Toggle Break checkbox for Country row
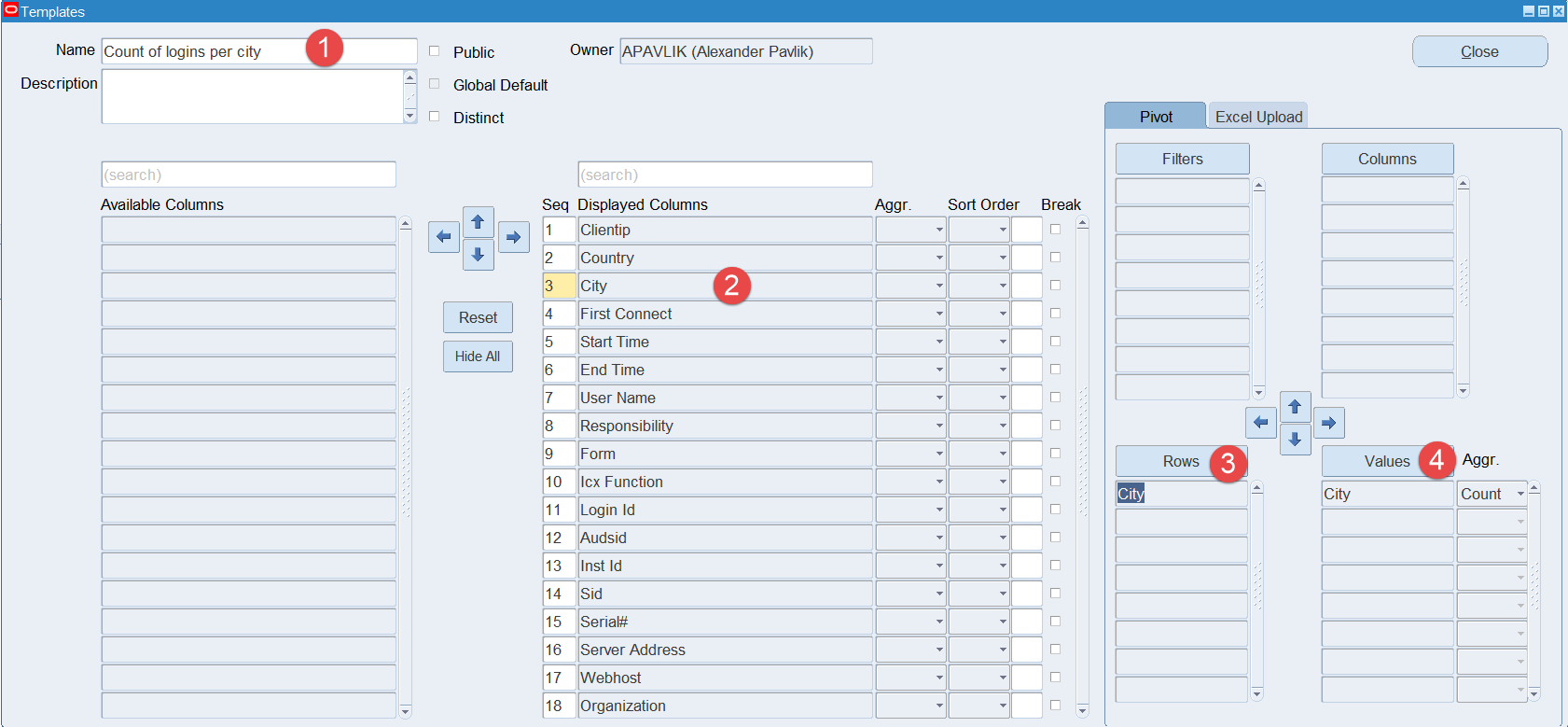Image resolution: width=1568 pixels, height=727 pixels. pos(1055,258)
